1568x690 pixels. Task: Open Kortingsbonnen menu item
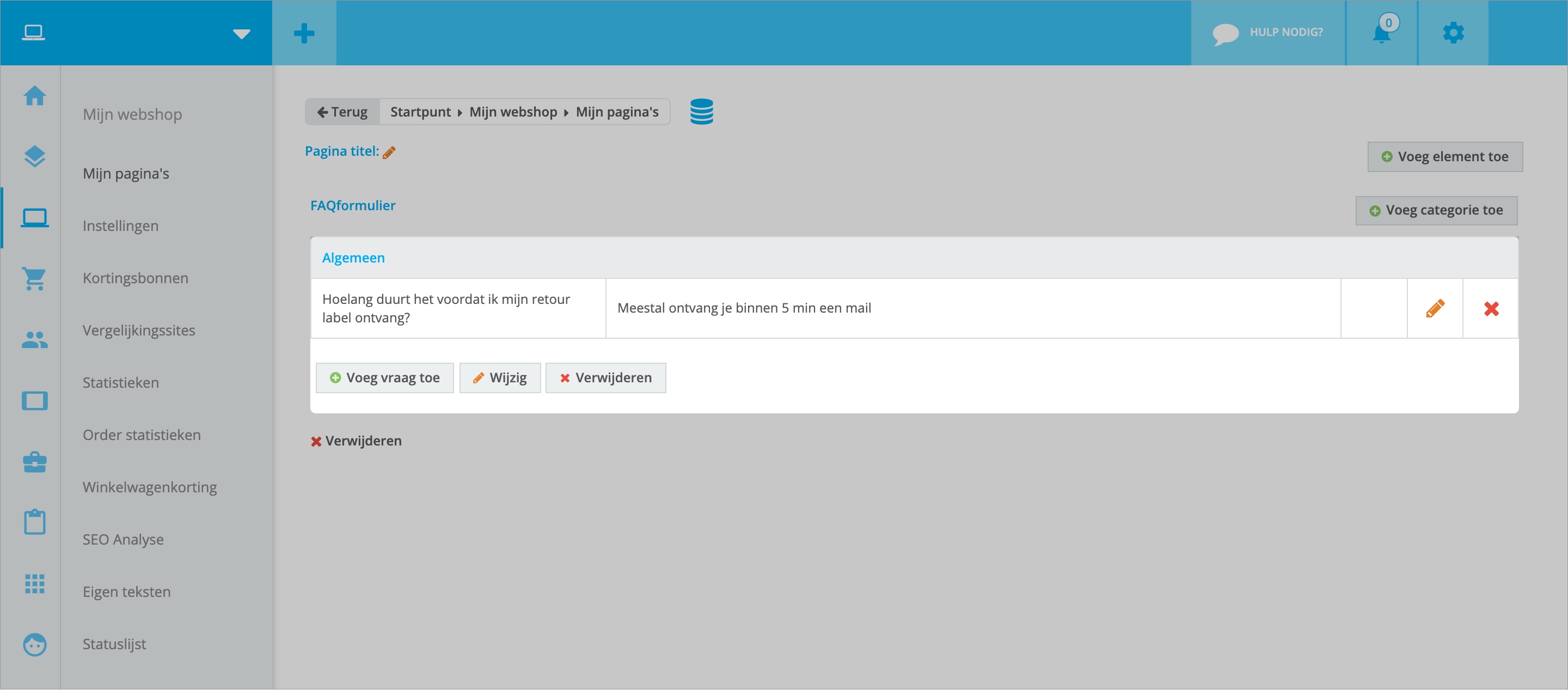click(136, 278)
